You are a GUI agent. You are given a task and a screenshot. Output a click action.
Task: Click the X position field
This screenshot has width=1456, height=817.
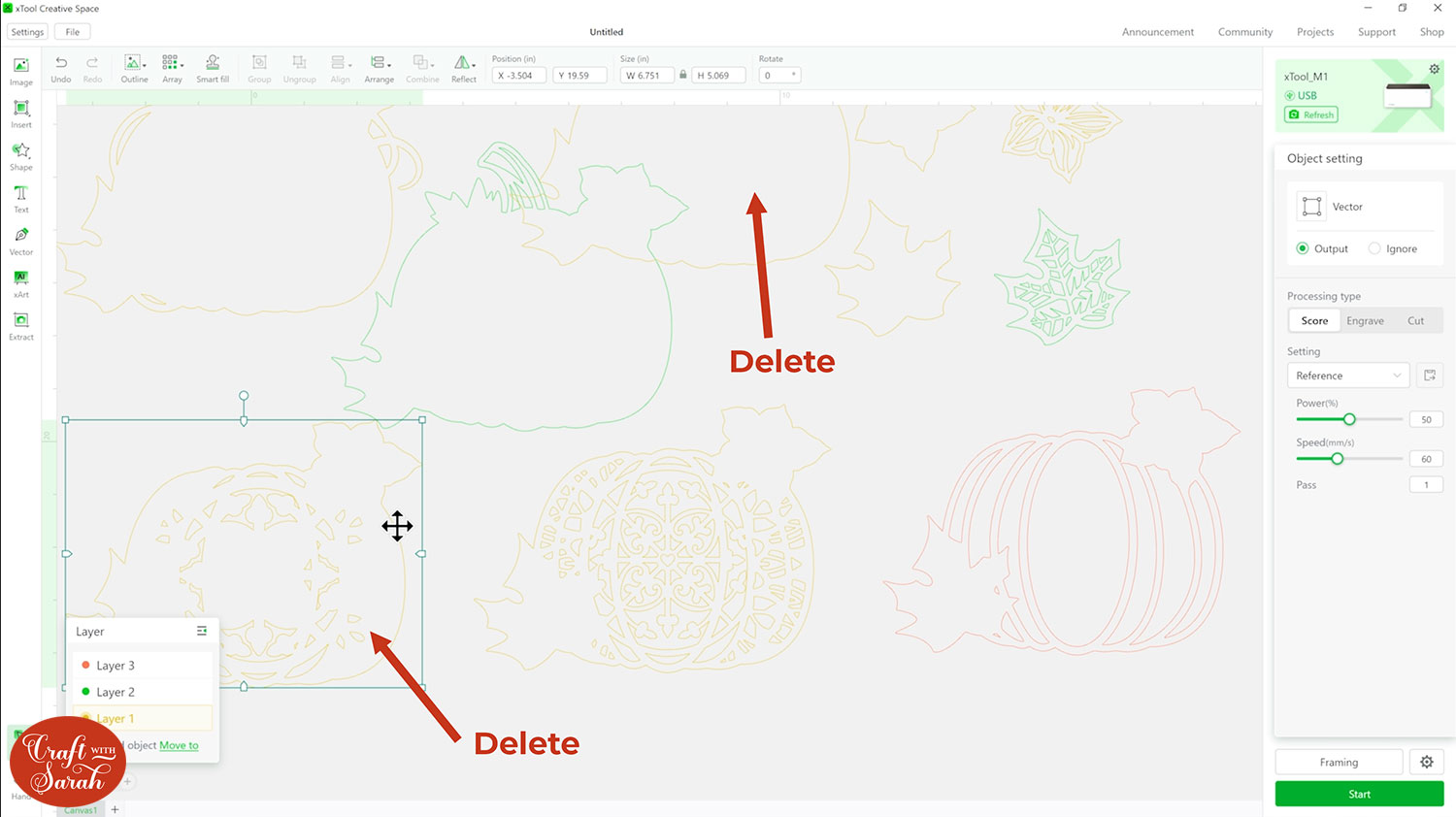tap(519, 75)
